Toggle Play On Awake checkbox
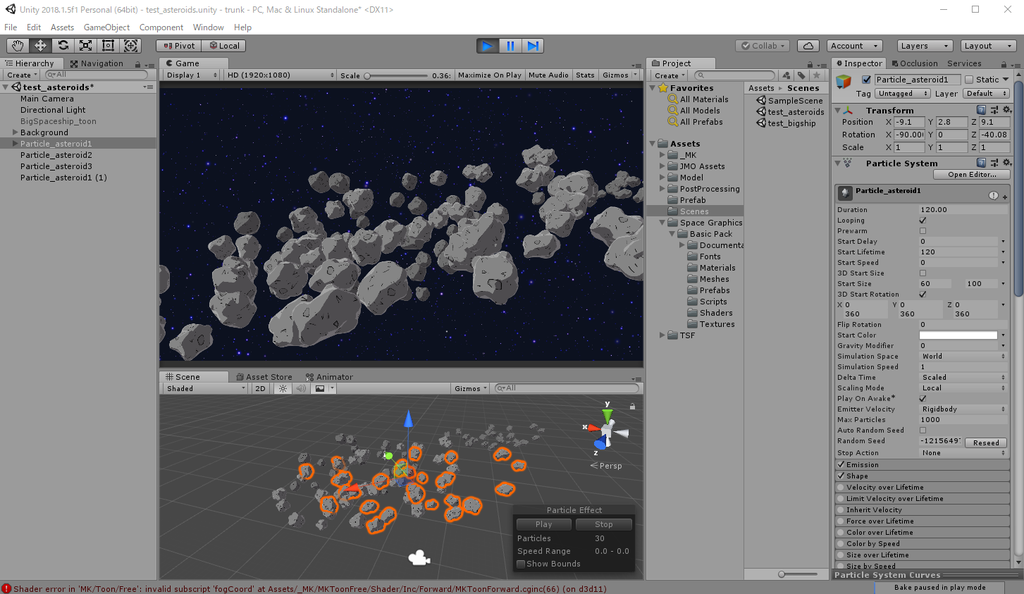Viewport: 1024px width, 594px height. pos(923,399)
